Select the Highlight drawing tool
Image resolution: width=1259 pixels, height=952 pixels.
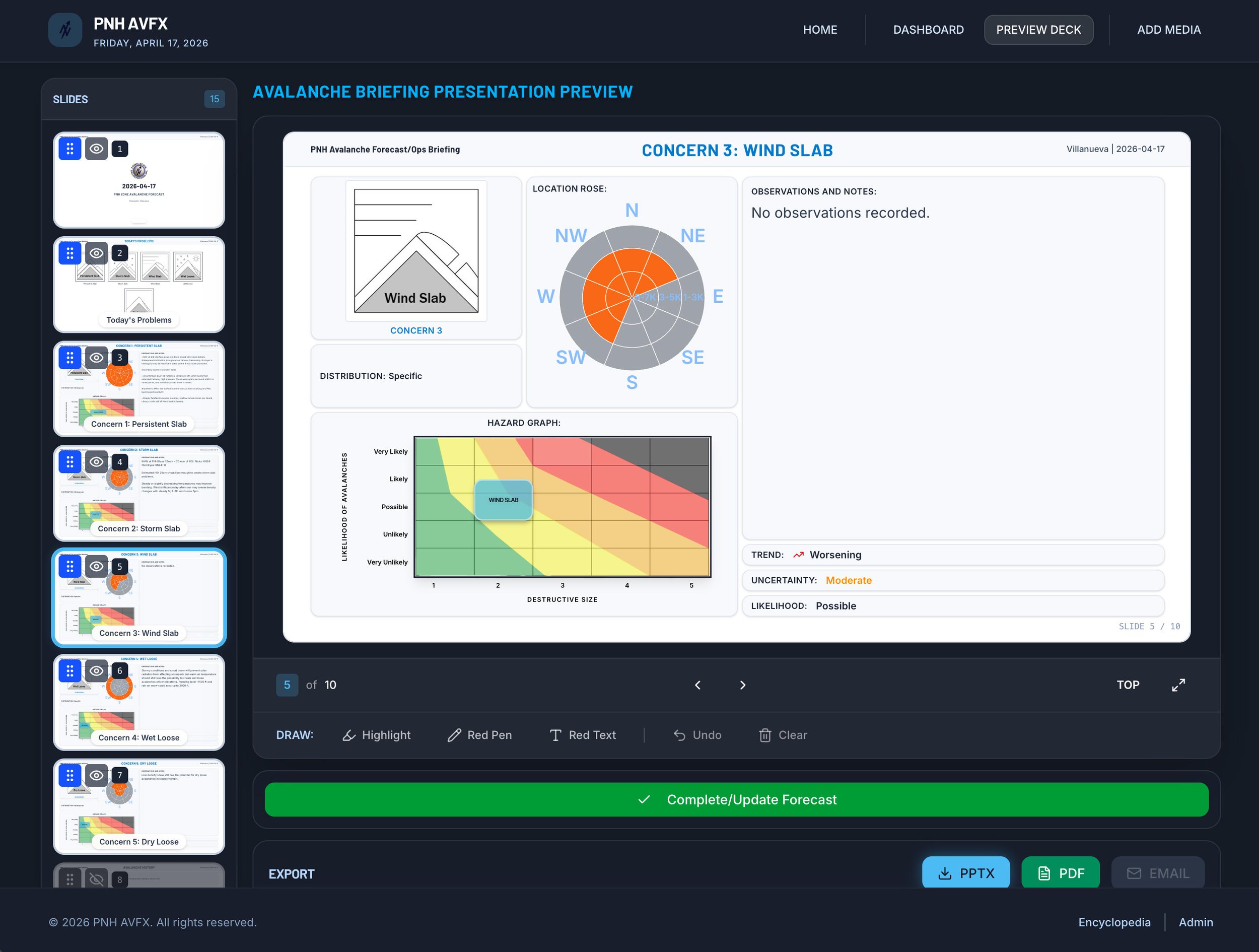pyautogui.click(x=377, y=735)
